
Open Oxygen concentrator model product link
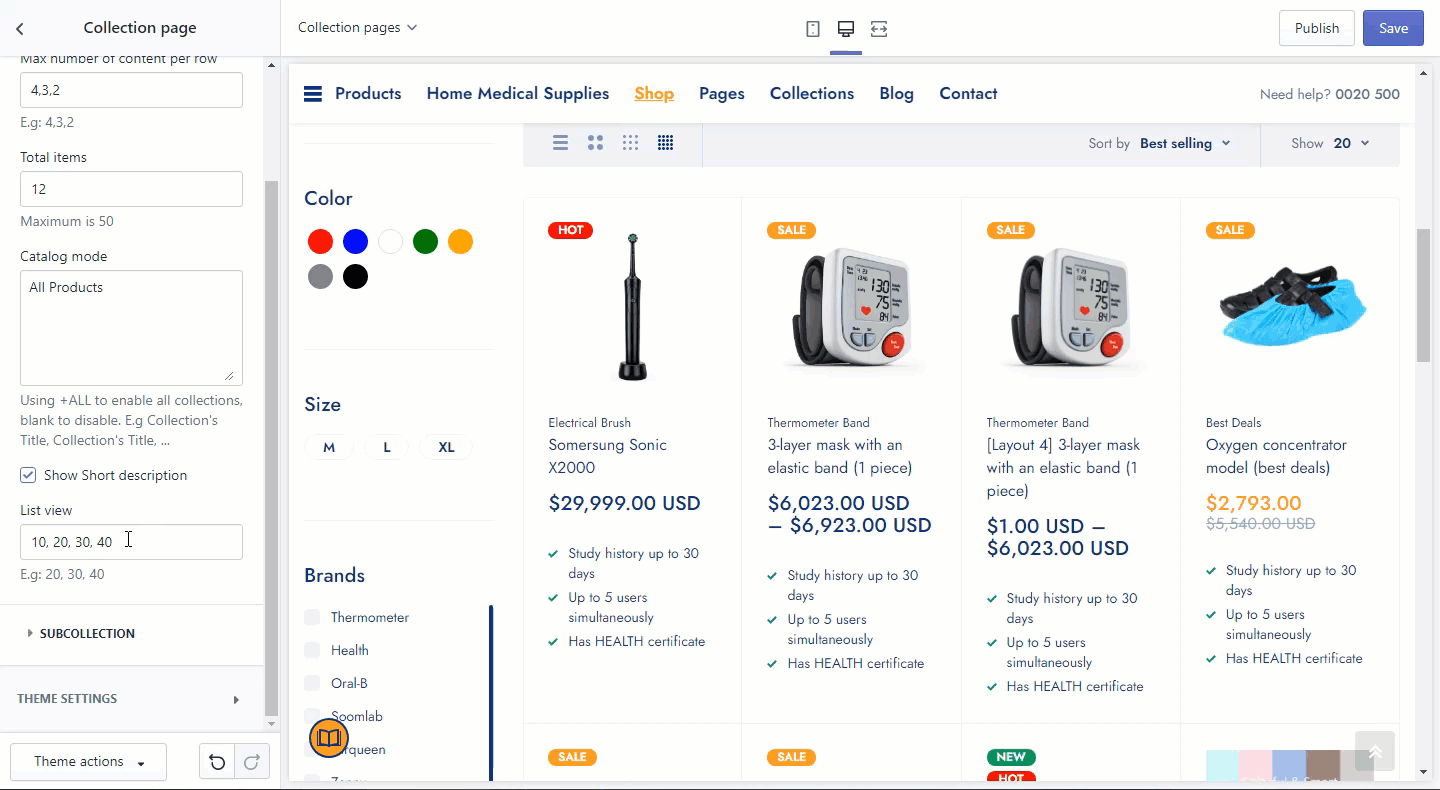point(1276,456)
